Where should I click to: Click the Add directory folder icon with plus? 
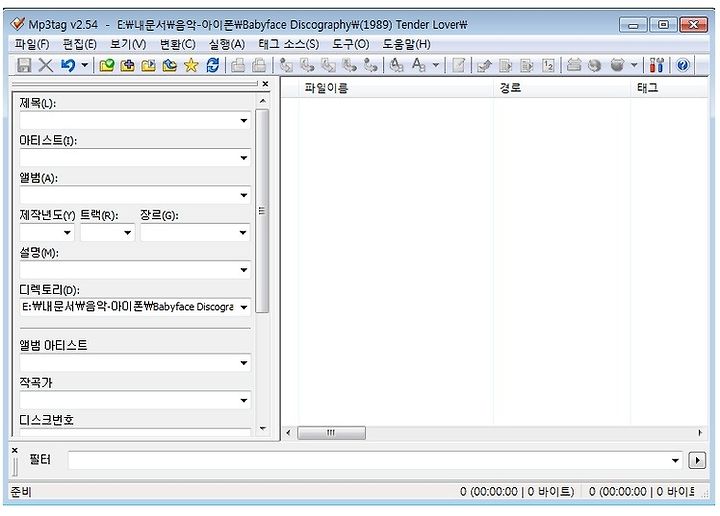click(127, 65)
